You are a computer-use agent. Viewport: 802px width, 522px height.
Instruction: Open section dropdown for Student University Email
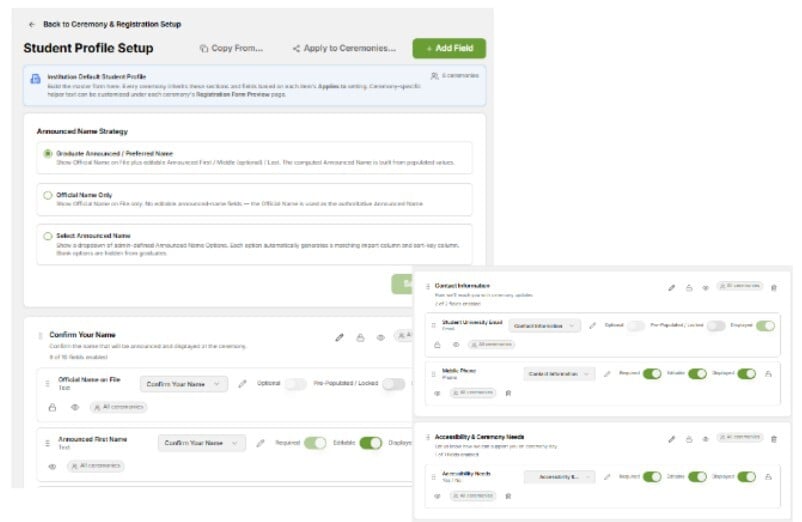tap(544, 326)
